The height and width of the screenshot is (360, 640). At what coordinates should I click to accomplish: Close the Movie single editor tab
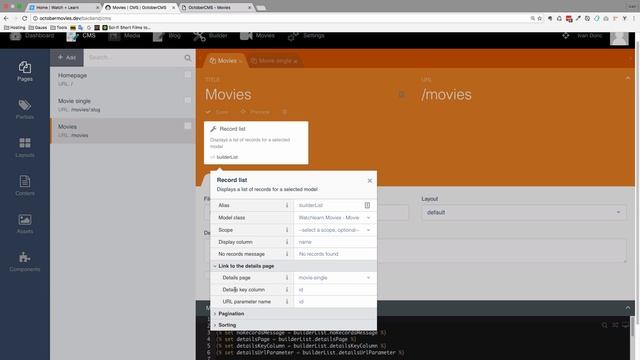point(295,61)
